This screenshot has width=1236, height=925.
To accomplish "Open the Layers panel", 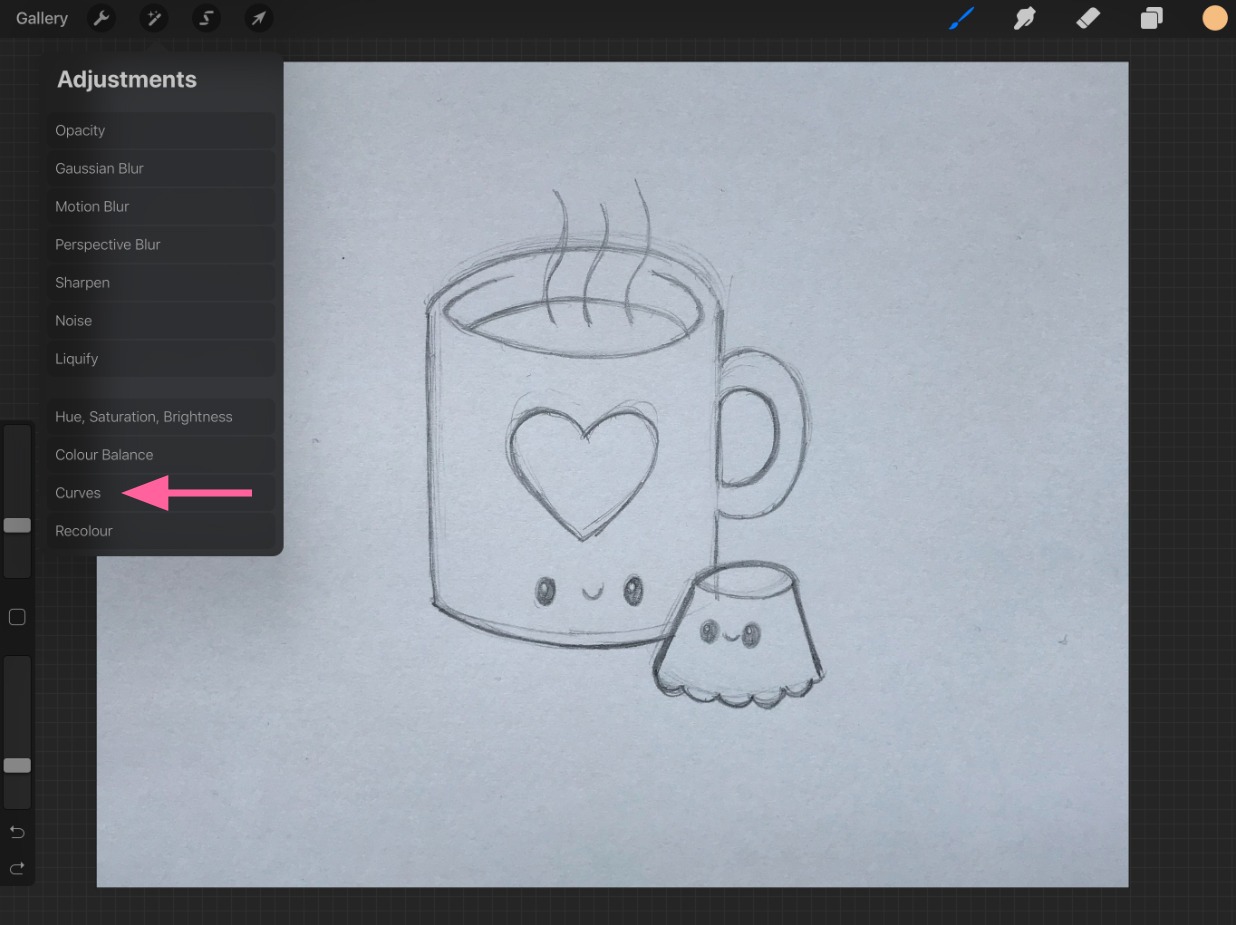I will pyautogui.click(x=1151, y=18).
